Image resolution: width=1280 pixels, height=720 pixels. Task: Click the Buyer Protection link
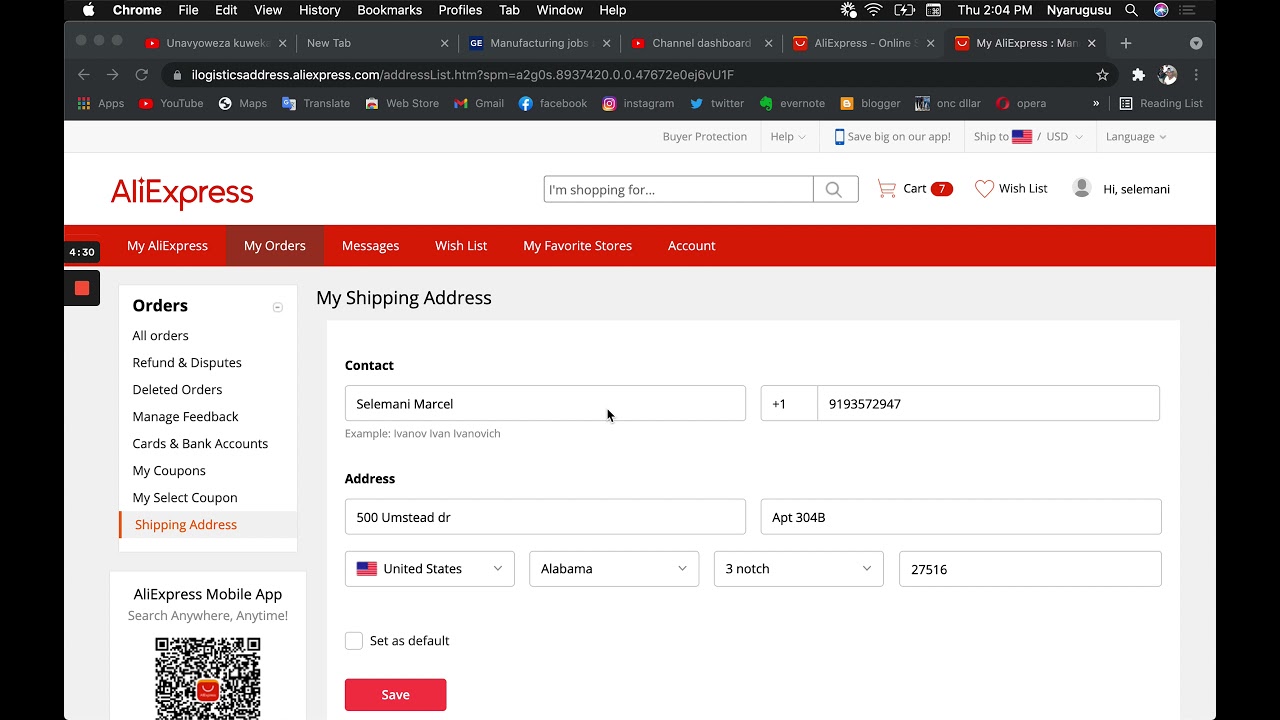click(705, 137)
